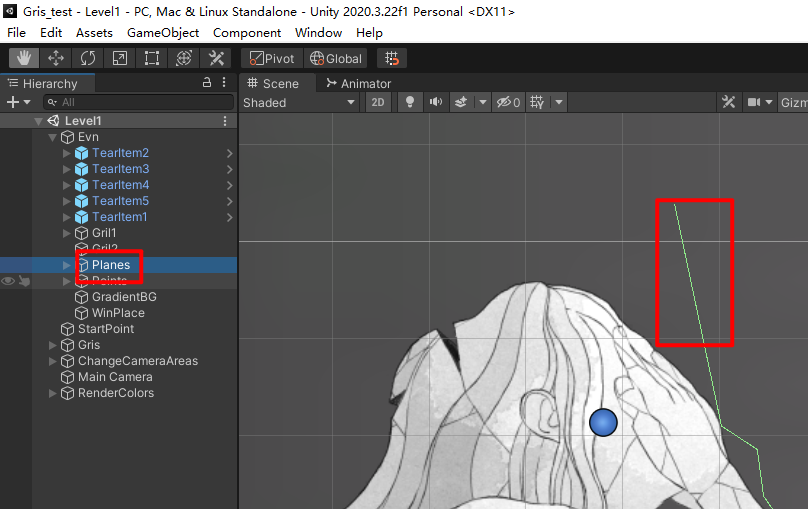Click the Hierarchy add object button

click(x=18, y=102)
